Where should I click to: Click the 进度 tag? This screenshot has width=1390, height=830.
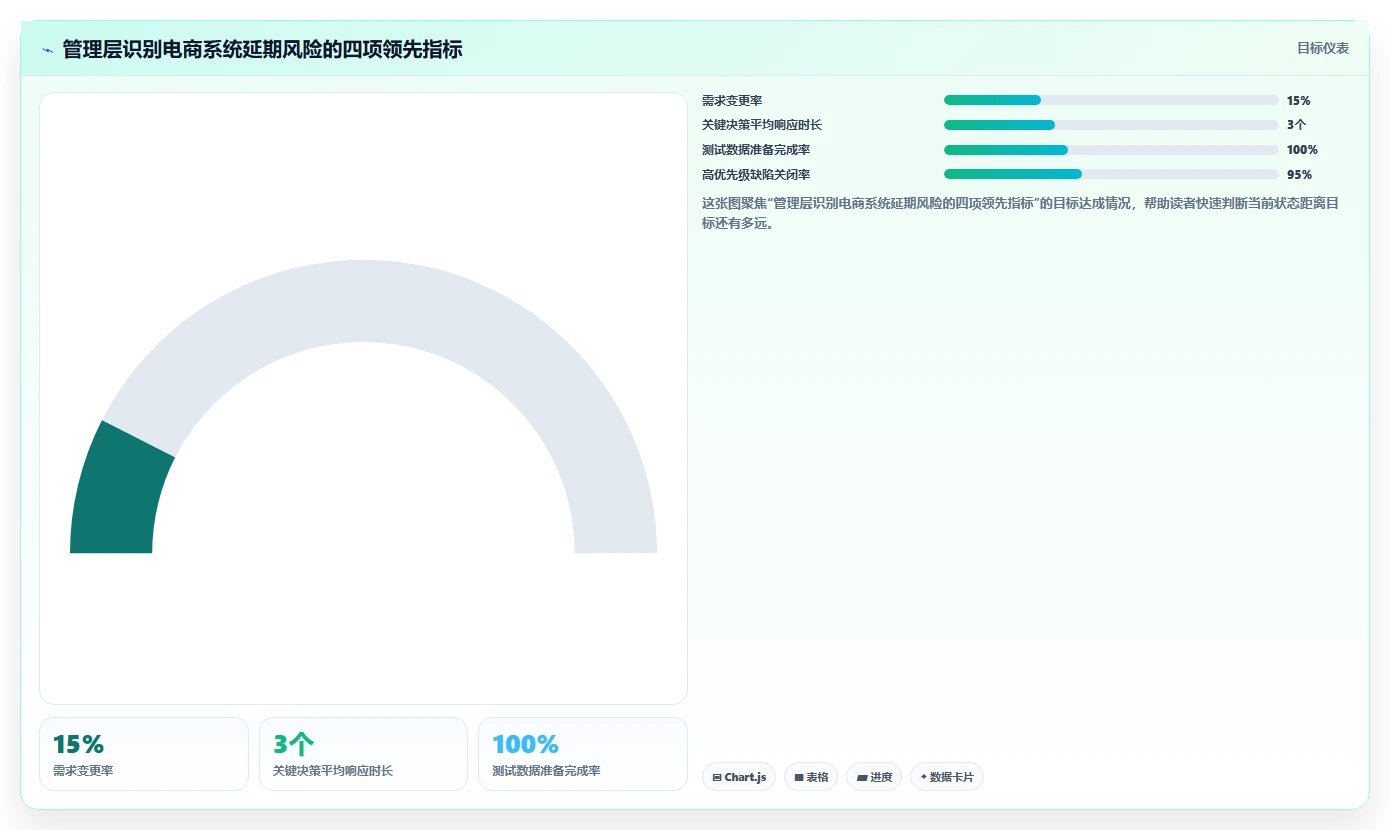(874, 777)
